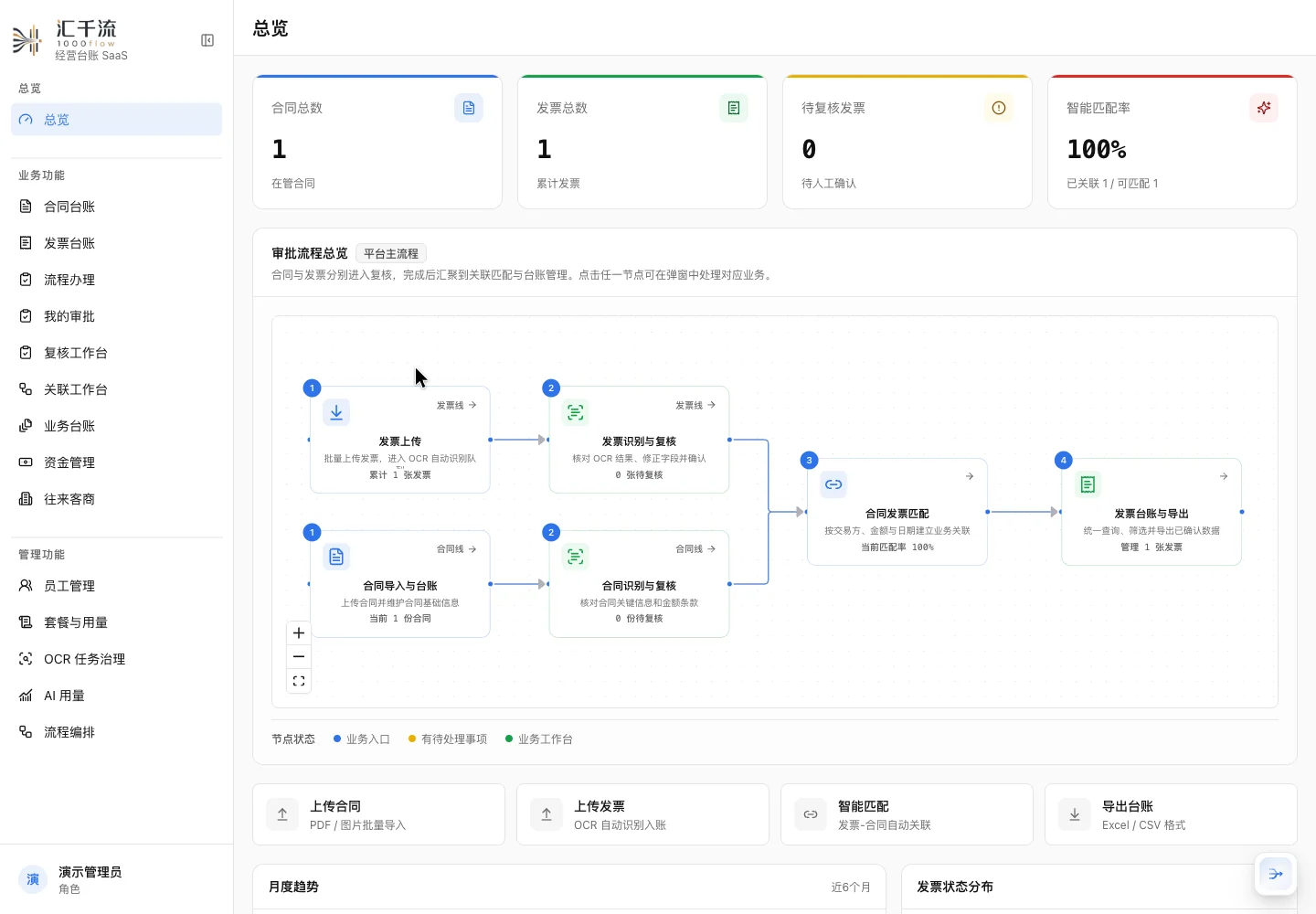Click the scan icon in 合同识别与复核 node
1316x914 pixels.
tap(576, 557)
